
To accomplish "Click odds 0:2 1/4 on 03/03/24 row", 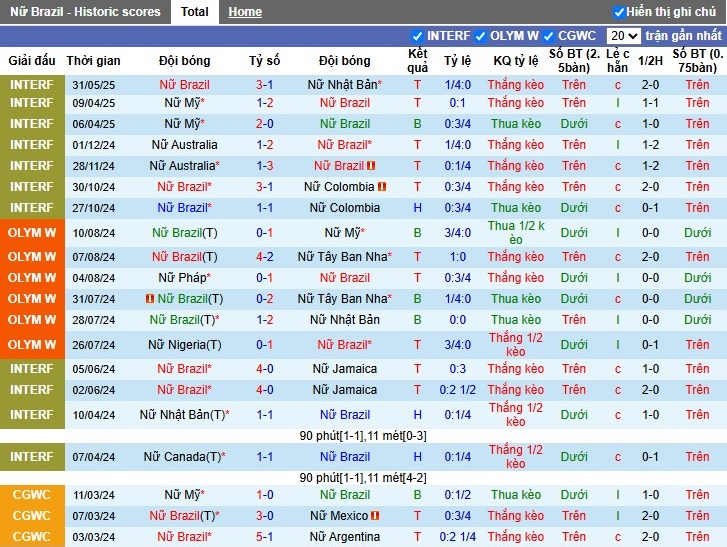I will point(458,537).
